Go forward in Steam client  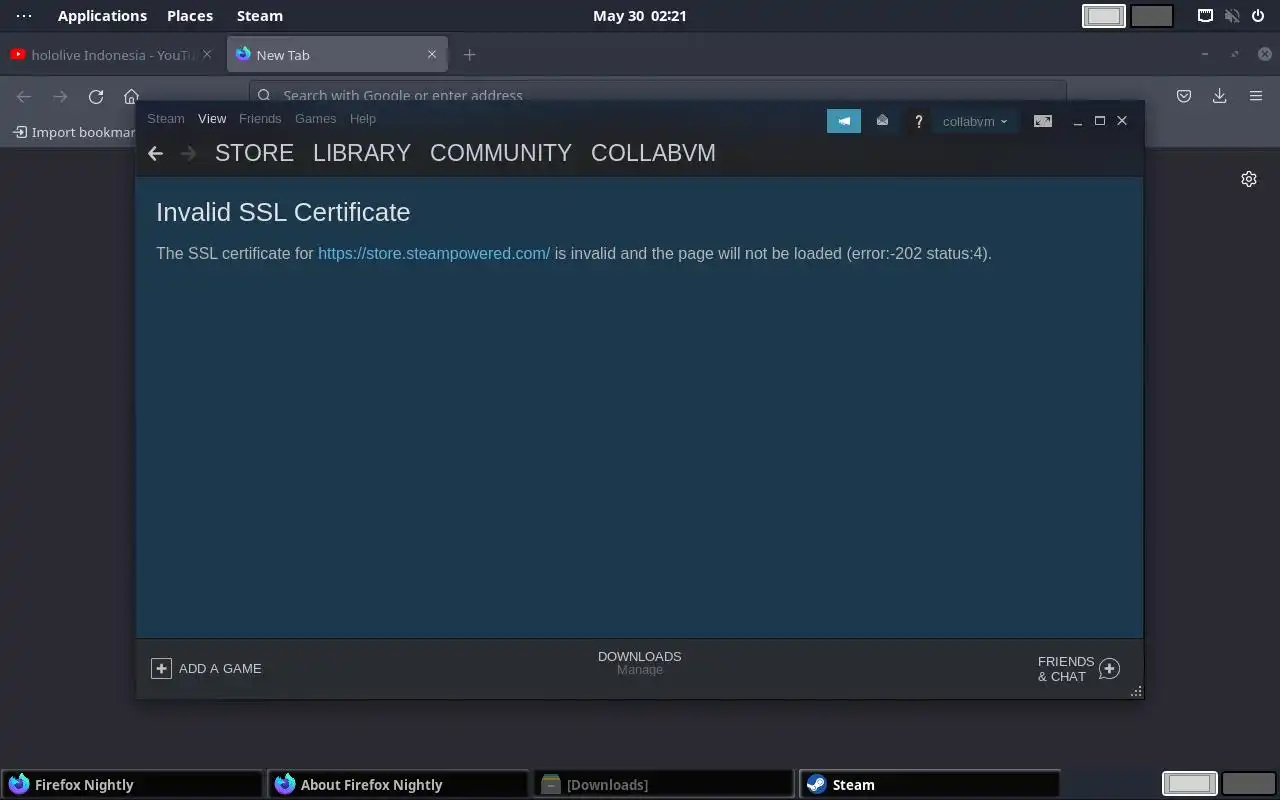pyautogui.click(x=188, y=153)
